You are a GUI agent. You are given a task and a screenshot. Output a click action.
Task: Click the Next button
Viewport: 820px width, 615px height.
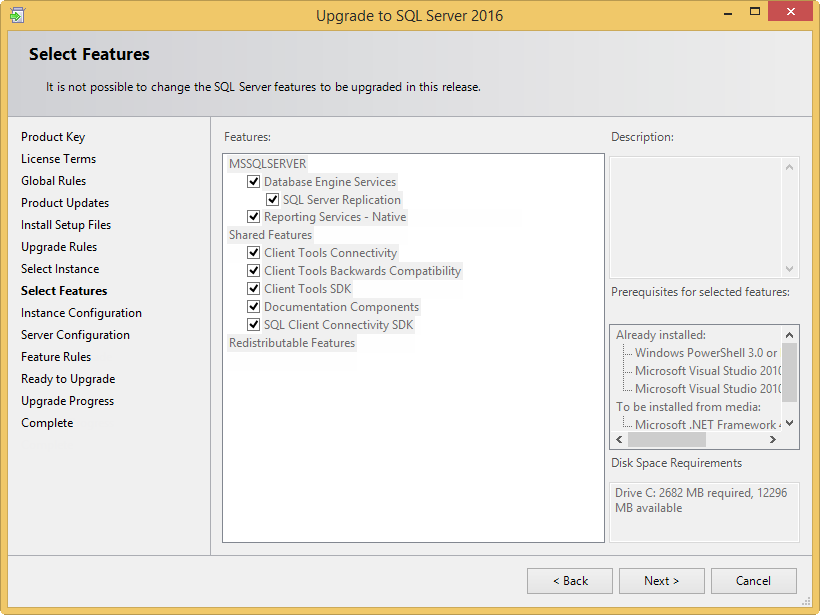(x=662, y=581)
